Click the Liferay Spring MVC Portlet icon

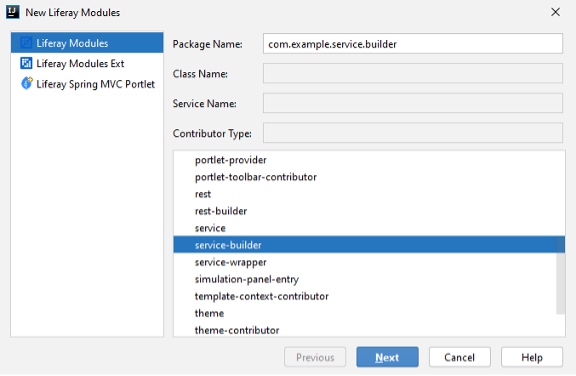(26, 83)
